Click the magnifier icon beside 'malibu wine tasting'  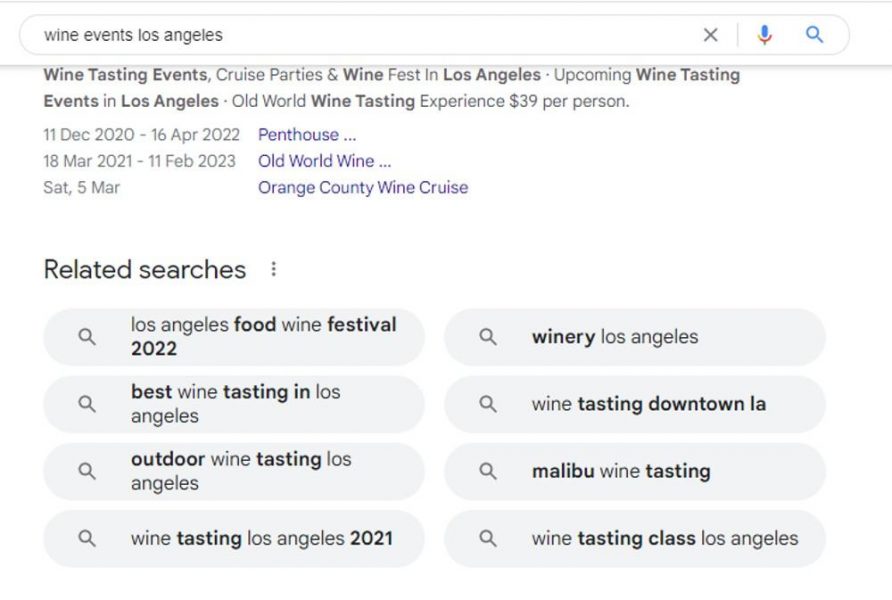488,471
